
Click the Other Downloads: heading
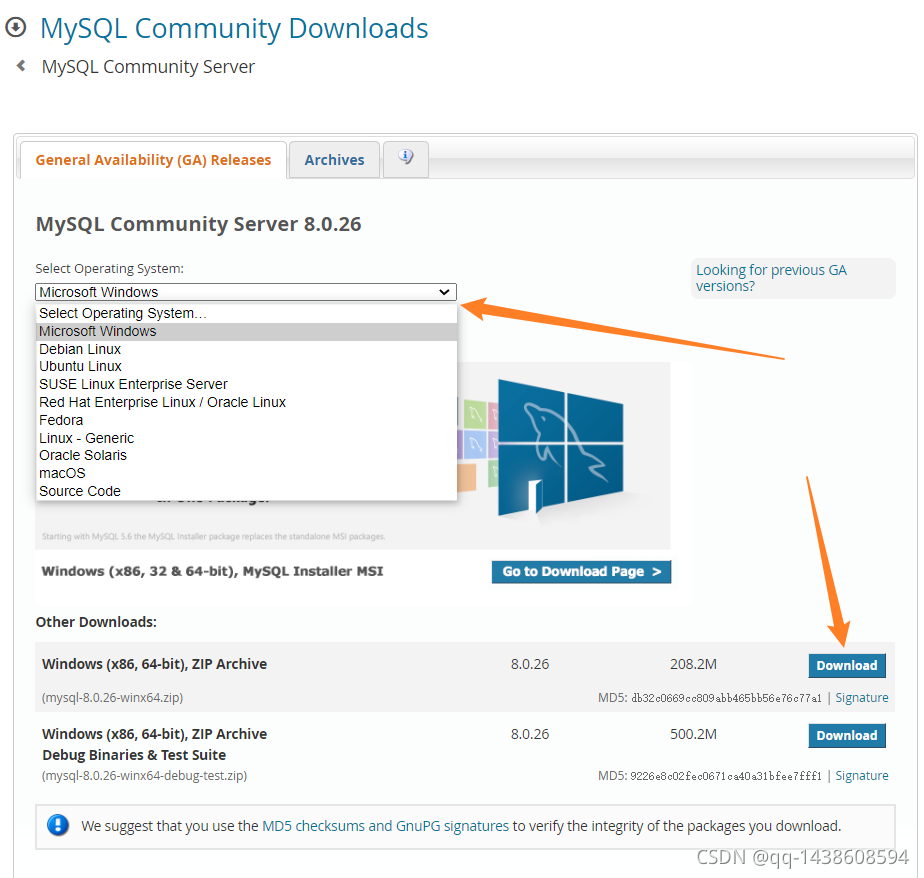[96, 622]
